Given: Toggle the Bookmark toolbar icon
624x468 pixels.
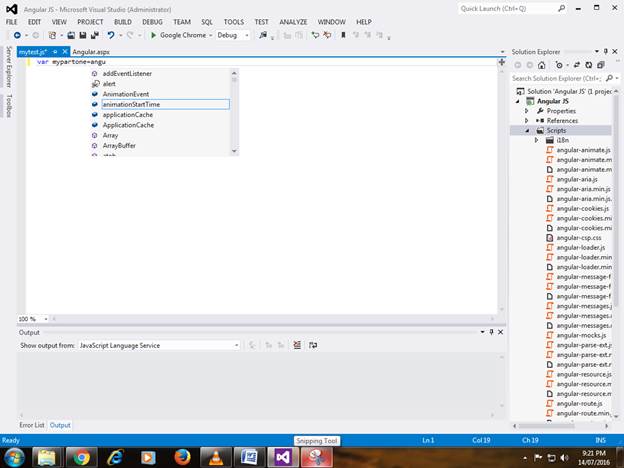Looking at the screenshot, I should [x=343, y=35].
